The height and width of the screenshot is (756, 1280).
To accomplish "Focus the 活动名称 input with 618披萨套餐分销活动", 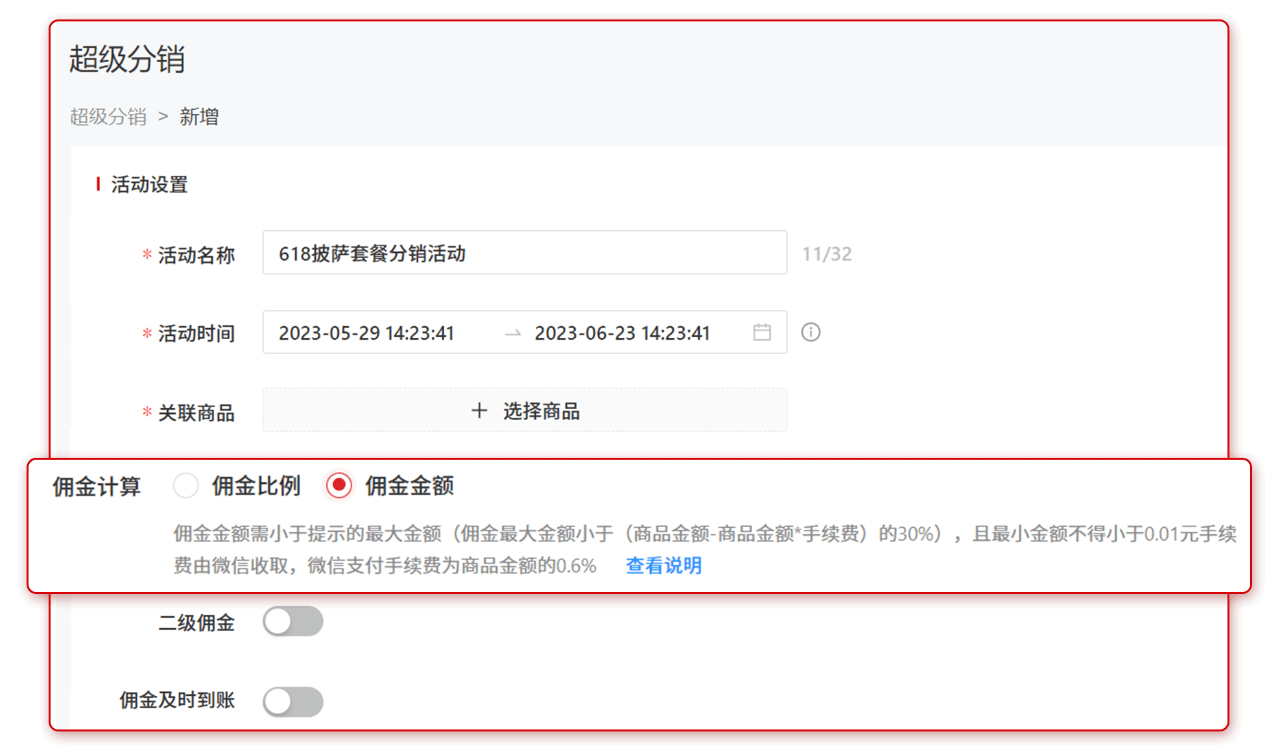I will 524,253.
